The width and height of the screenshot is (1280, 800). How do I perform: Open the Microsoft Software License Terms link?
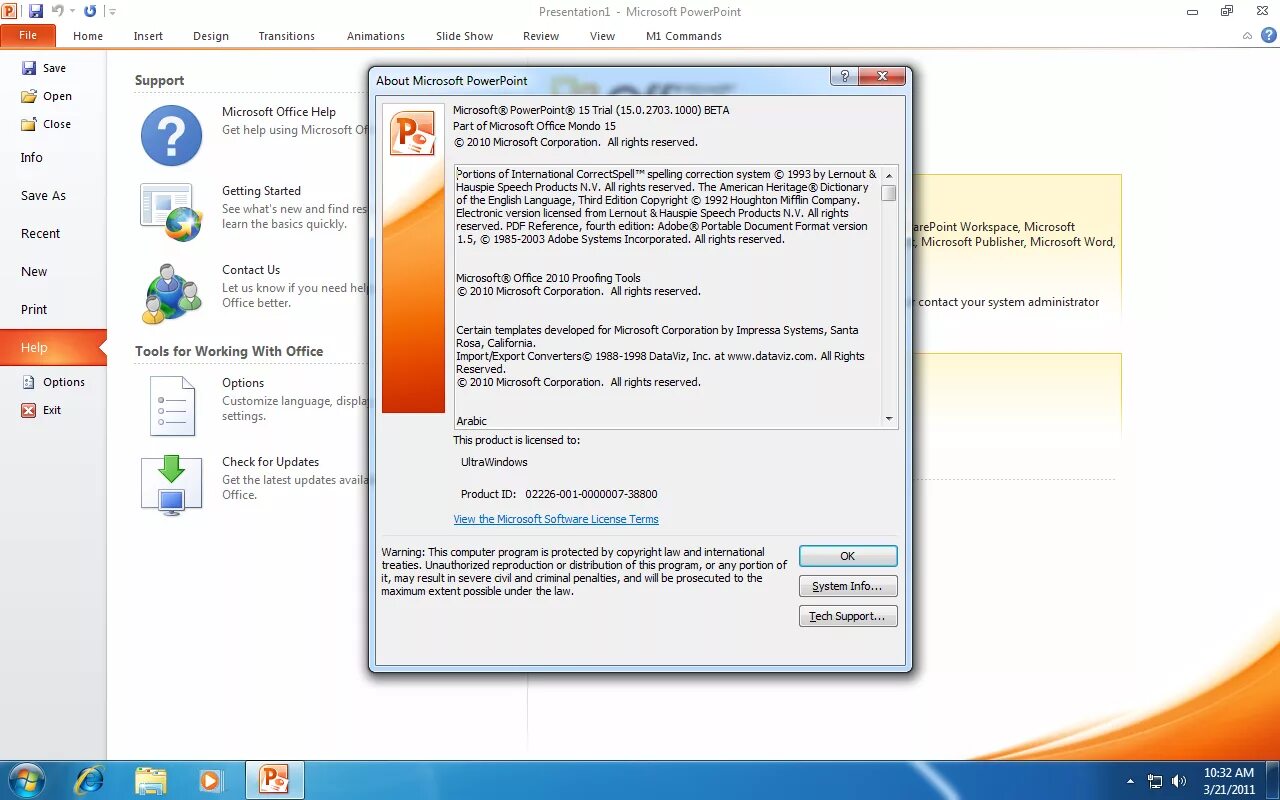[556, 519]
